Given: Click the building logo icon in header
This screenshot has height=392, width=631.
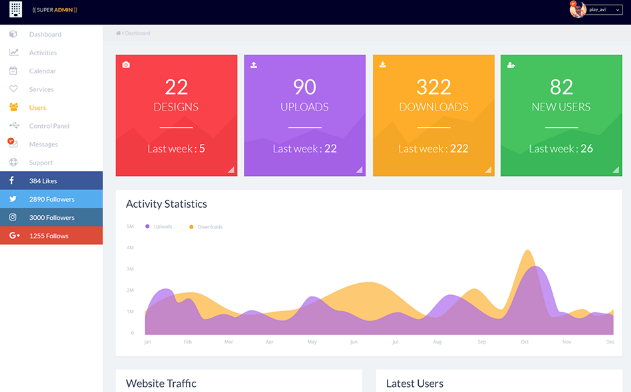Looking at the screenshot, I should coord(16,9).
